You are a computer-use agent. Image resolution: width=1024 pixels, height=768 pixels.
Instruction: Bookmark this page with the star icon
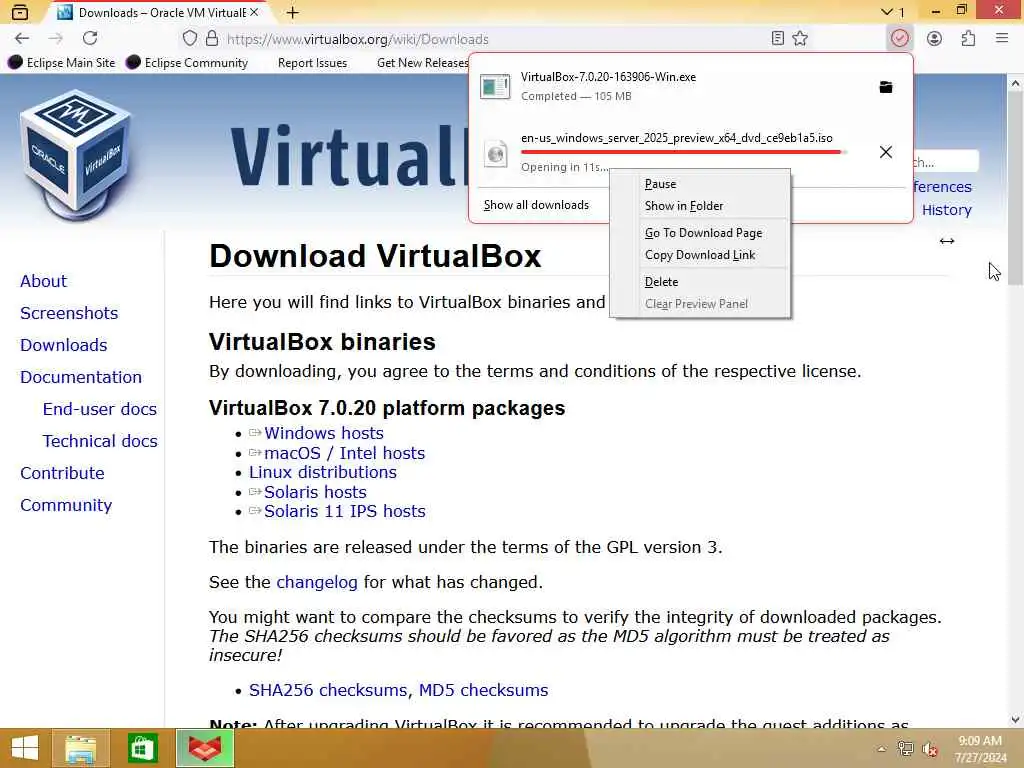coord(800,39)
